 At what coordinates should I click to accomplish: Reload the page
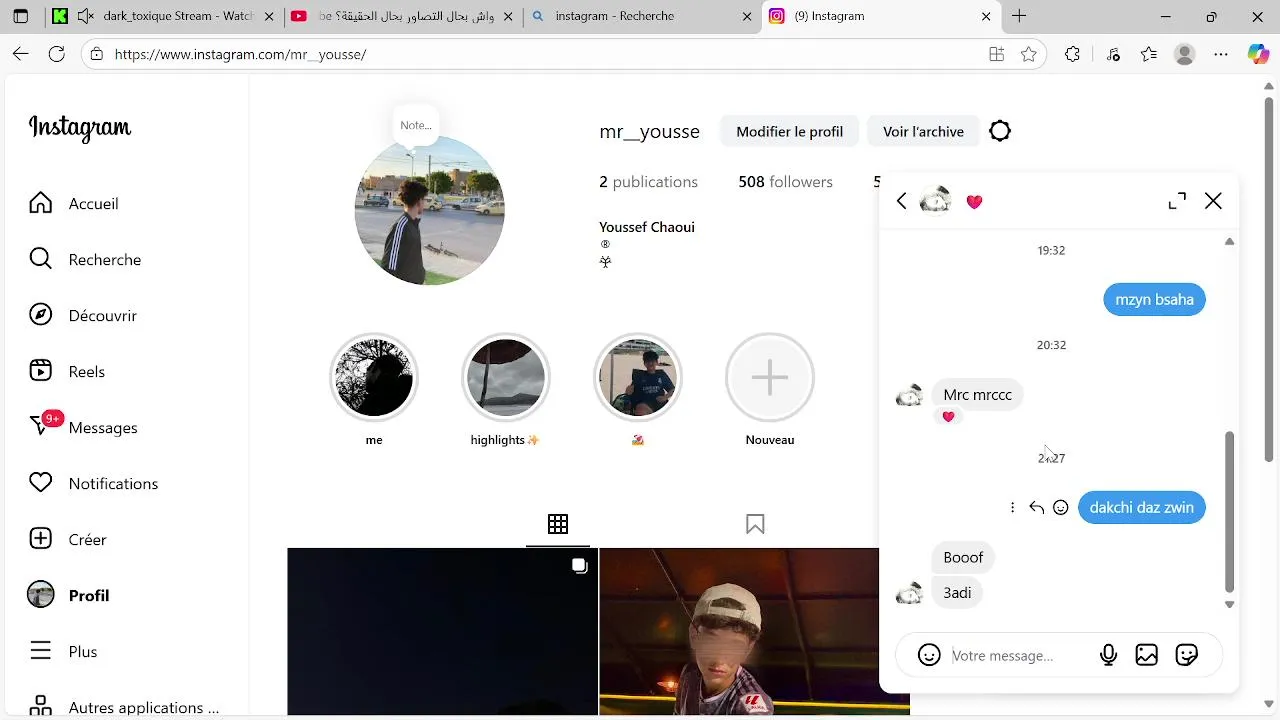pyautogui.click(x=57, y=54)
